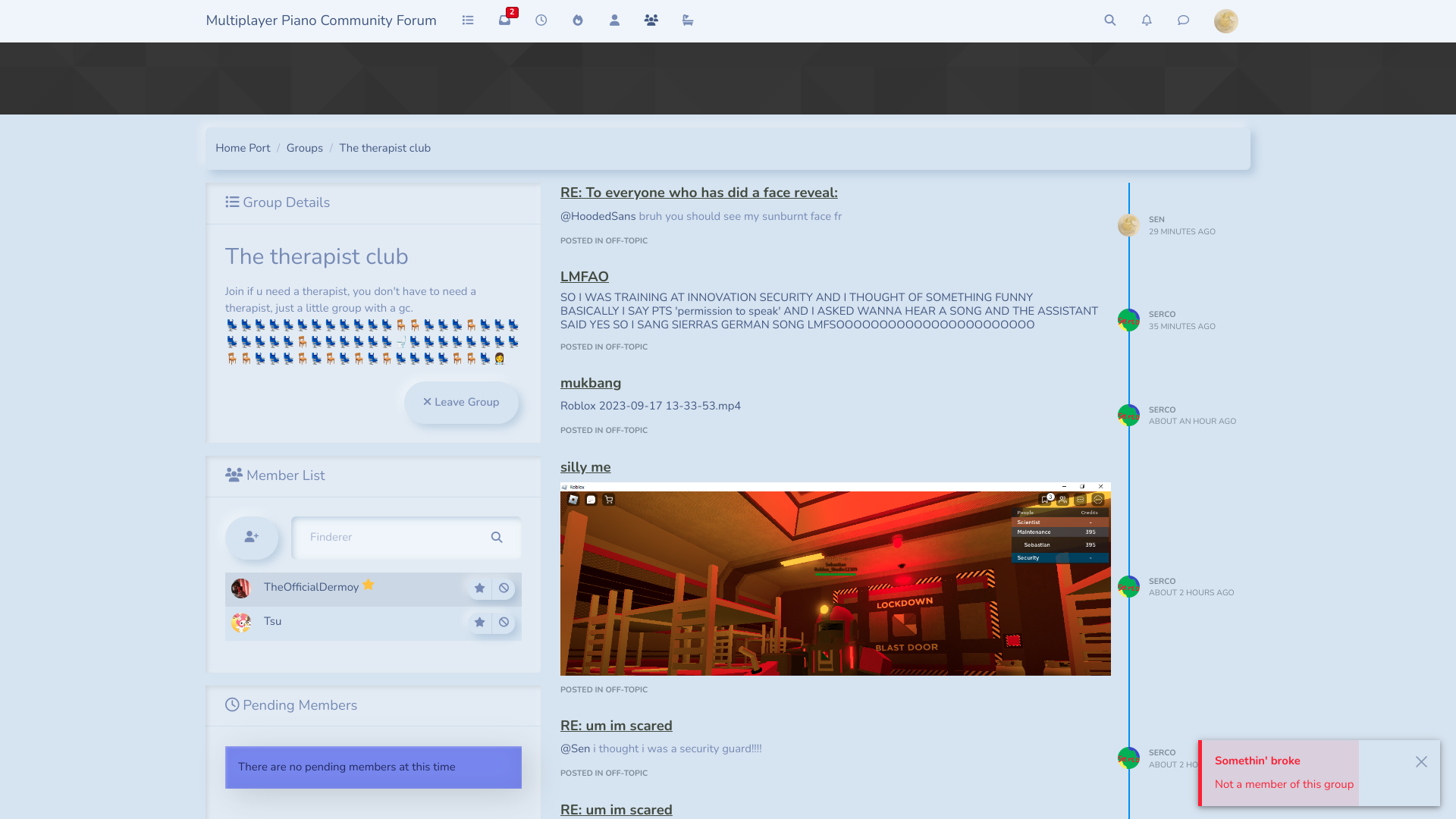Viewport: 1456px width, 819px height.
Task: Open the Groups people icon in navbar
Action: click(651, 20)
